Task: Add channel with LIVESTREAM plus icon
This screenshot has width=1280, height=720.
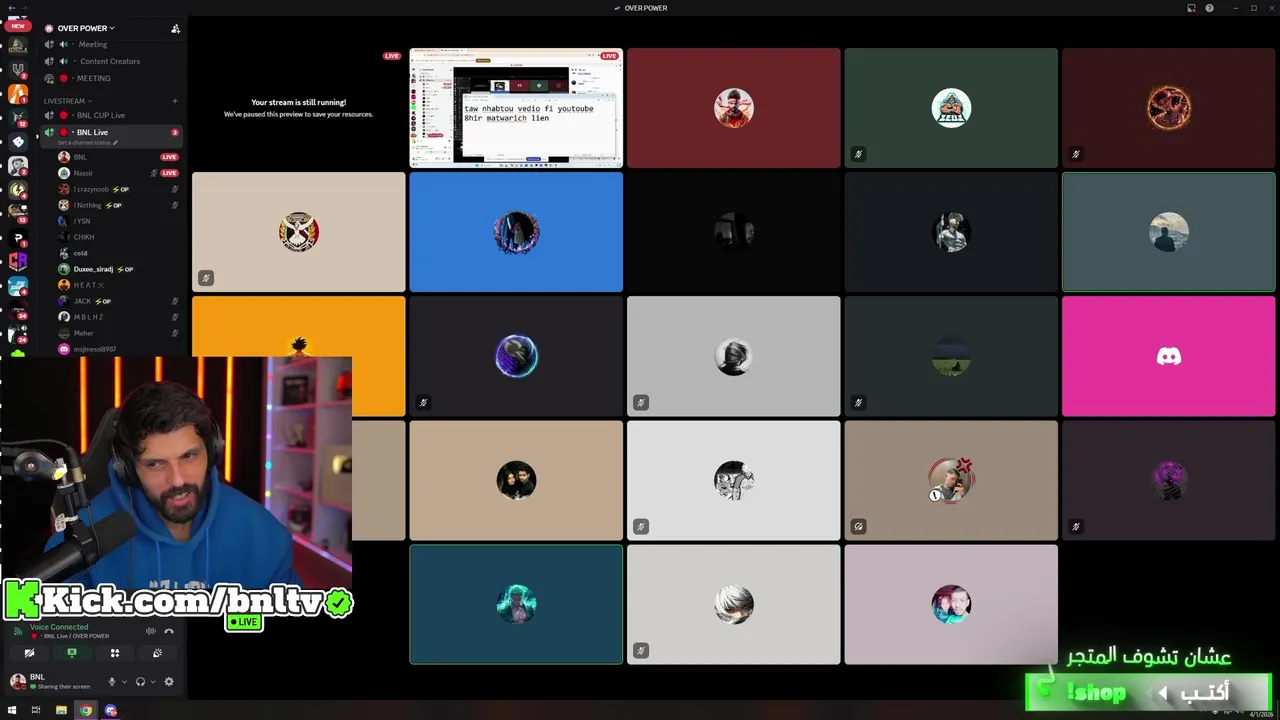Action: 175,101
